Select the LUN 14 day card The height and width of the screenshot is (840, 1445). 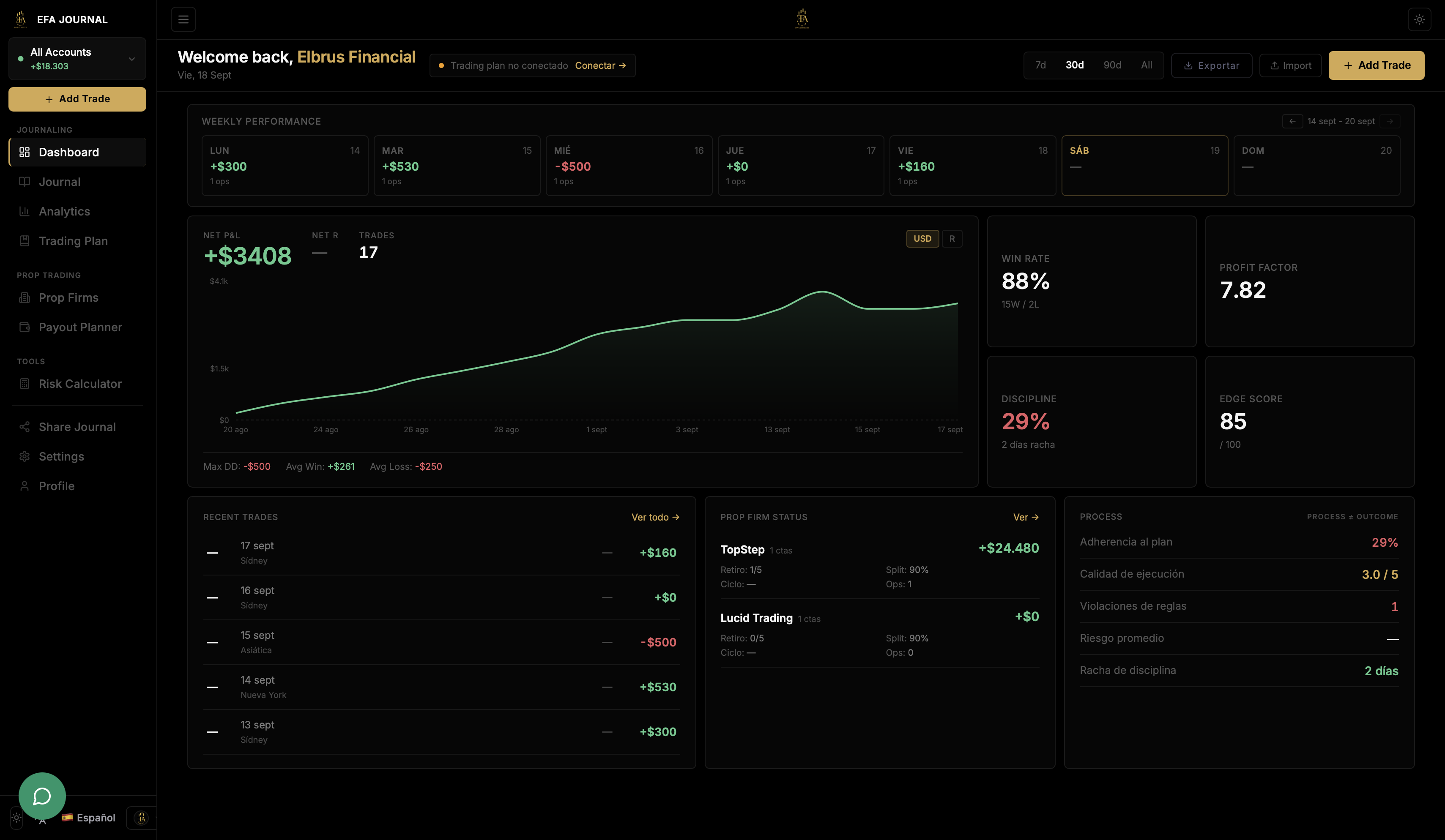[285, 166]
